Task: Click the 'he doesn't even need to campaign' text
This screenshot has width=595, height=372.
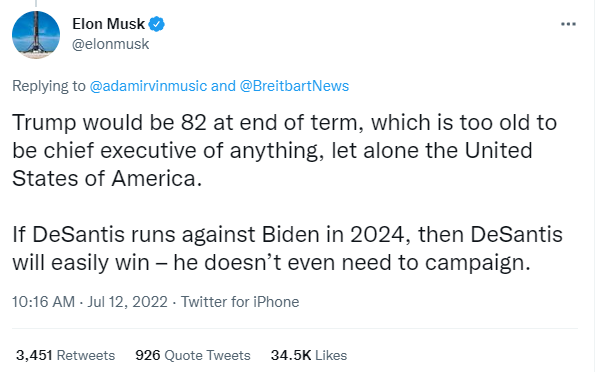Action: tap(352, 263)
